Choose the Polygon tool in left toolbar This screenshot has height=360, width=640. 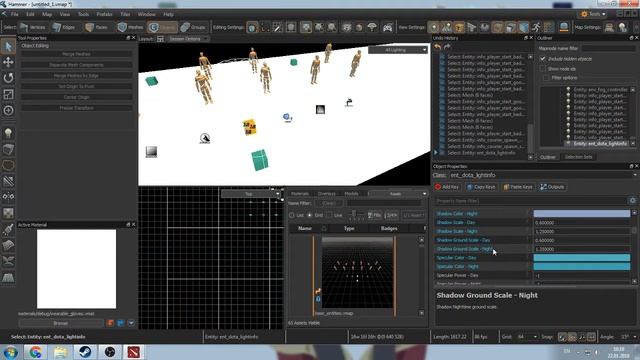click(8, 165)
